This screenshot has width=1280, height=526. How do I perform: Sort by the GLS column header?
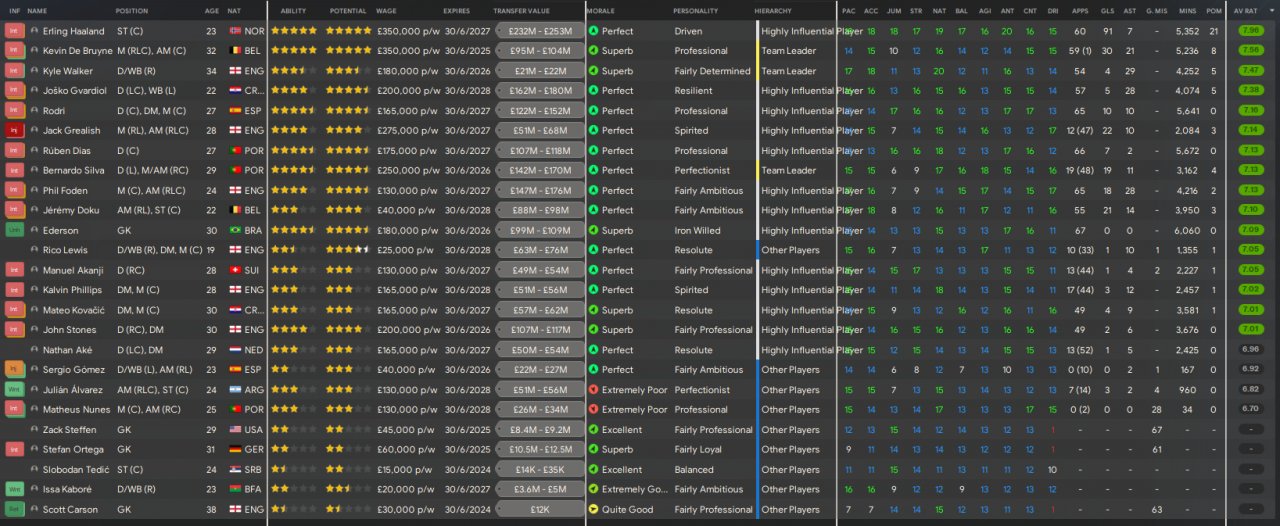click(x=1107, y=10)
